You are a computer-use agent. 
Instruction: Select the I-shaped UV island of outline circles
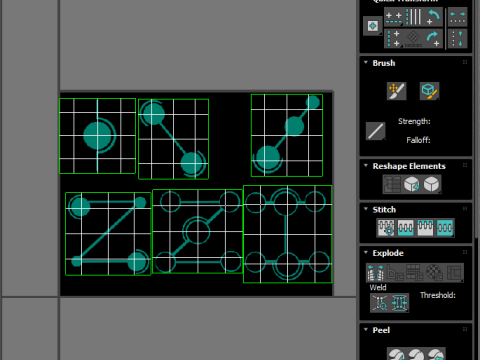click(287, 234)
